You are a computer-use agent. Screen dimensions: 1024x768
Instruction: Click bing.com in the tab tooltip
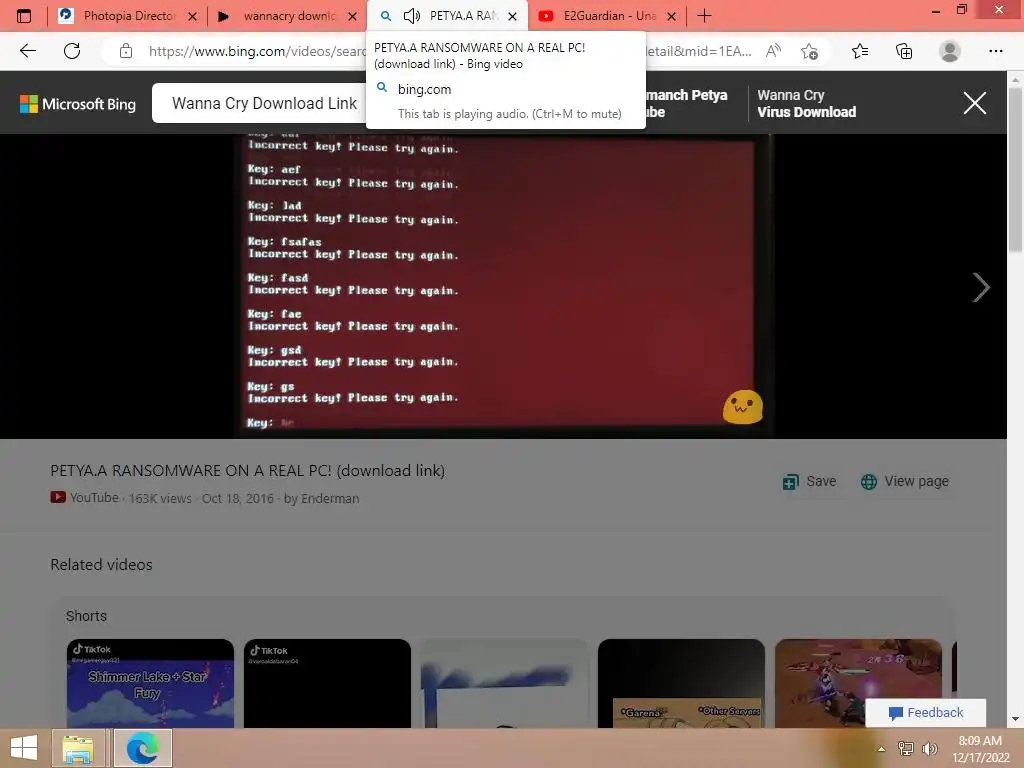coord(424,89)
